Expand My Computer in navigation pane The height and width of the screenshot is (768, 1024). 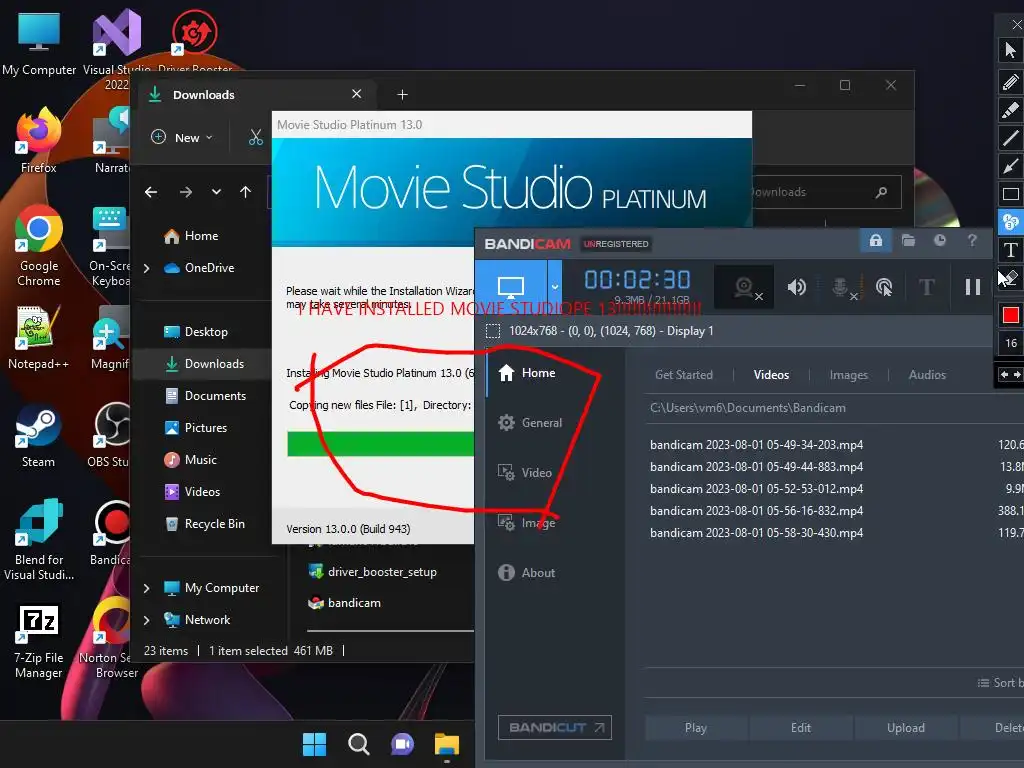(x=146, y=588)
